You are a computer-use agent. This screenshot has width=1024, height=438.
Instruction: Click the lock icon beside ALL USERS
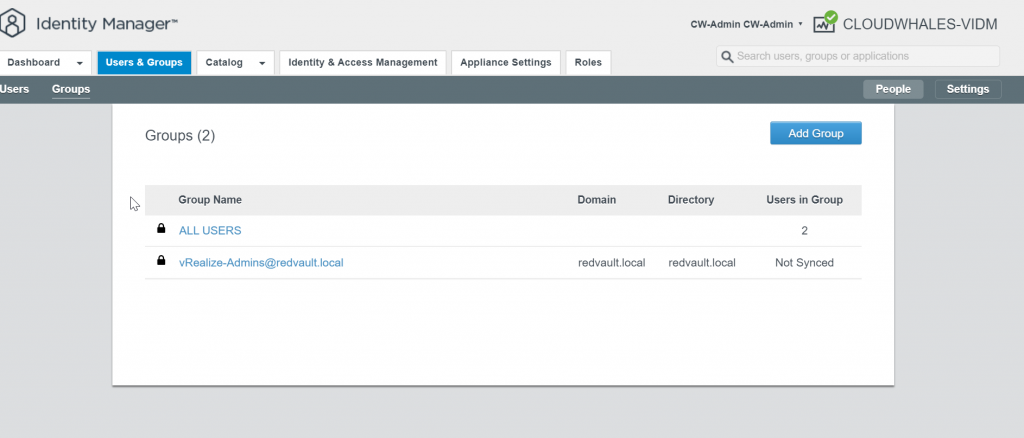pos(161,228)
